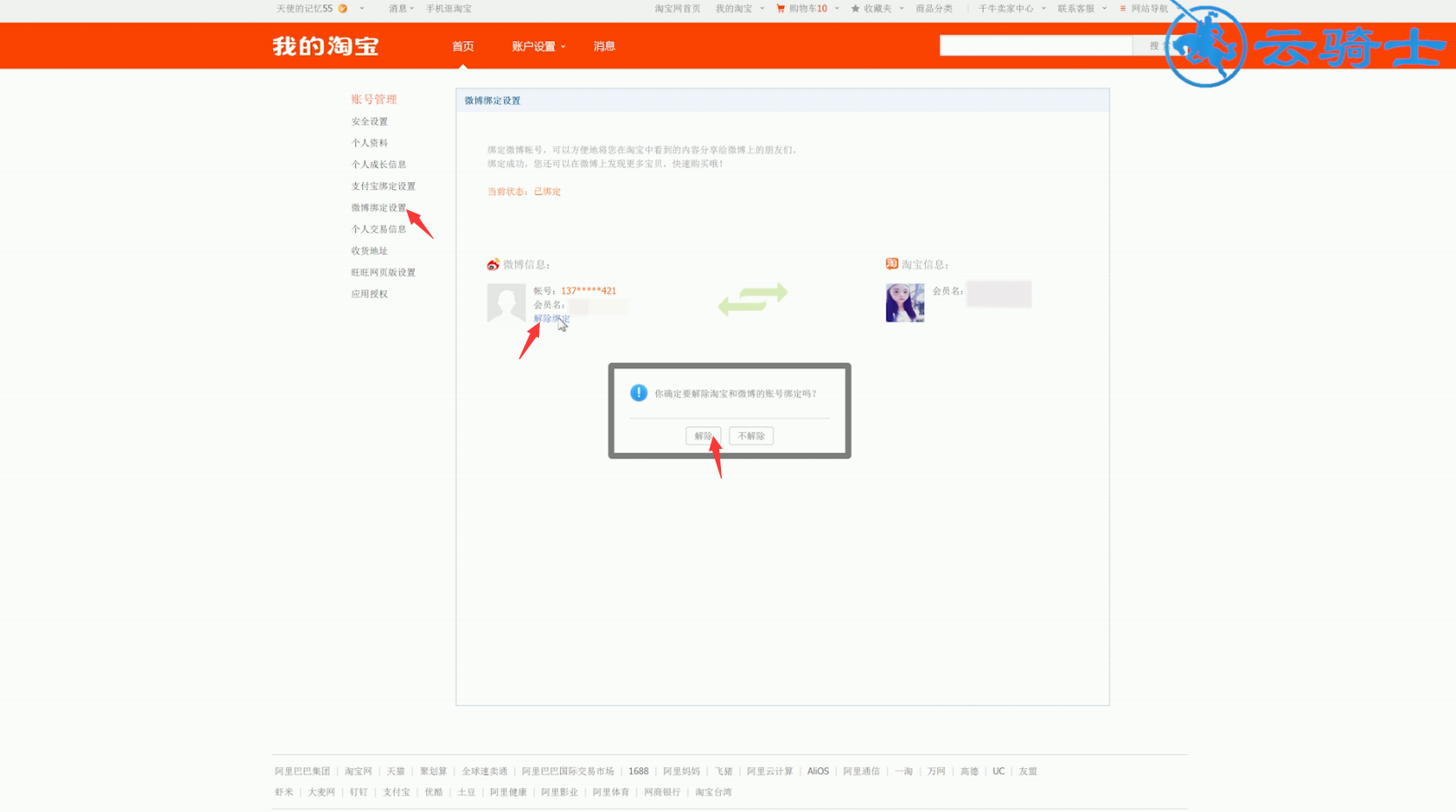Open the 消息 tab in the orange header

(x=605, y=46)
